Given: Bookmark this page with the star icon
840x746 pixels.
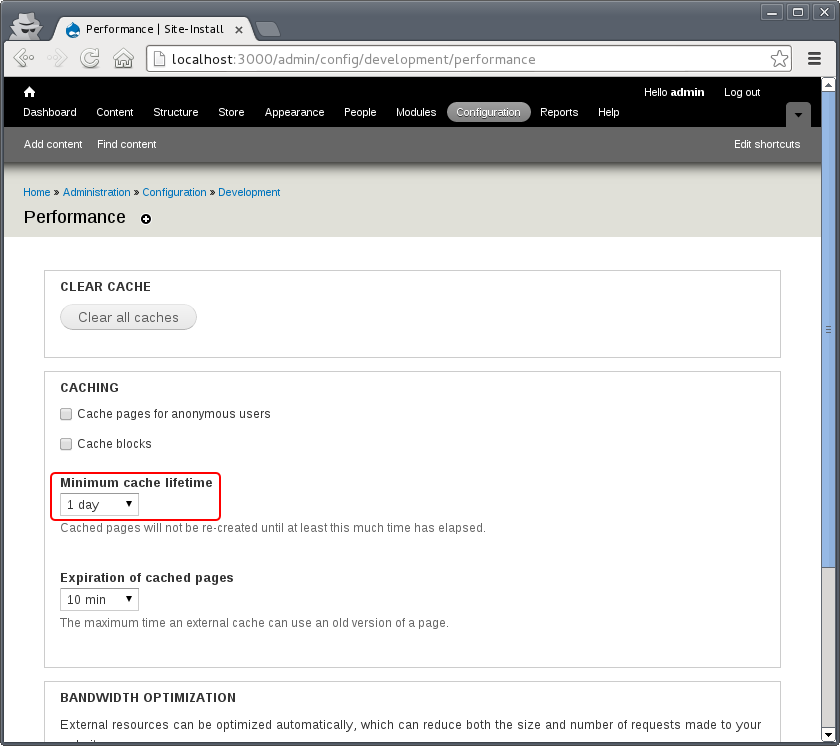Looking at the screenshot, I should 779,58.
